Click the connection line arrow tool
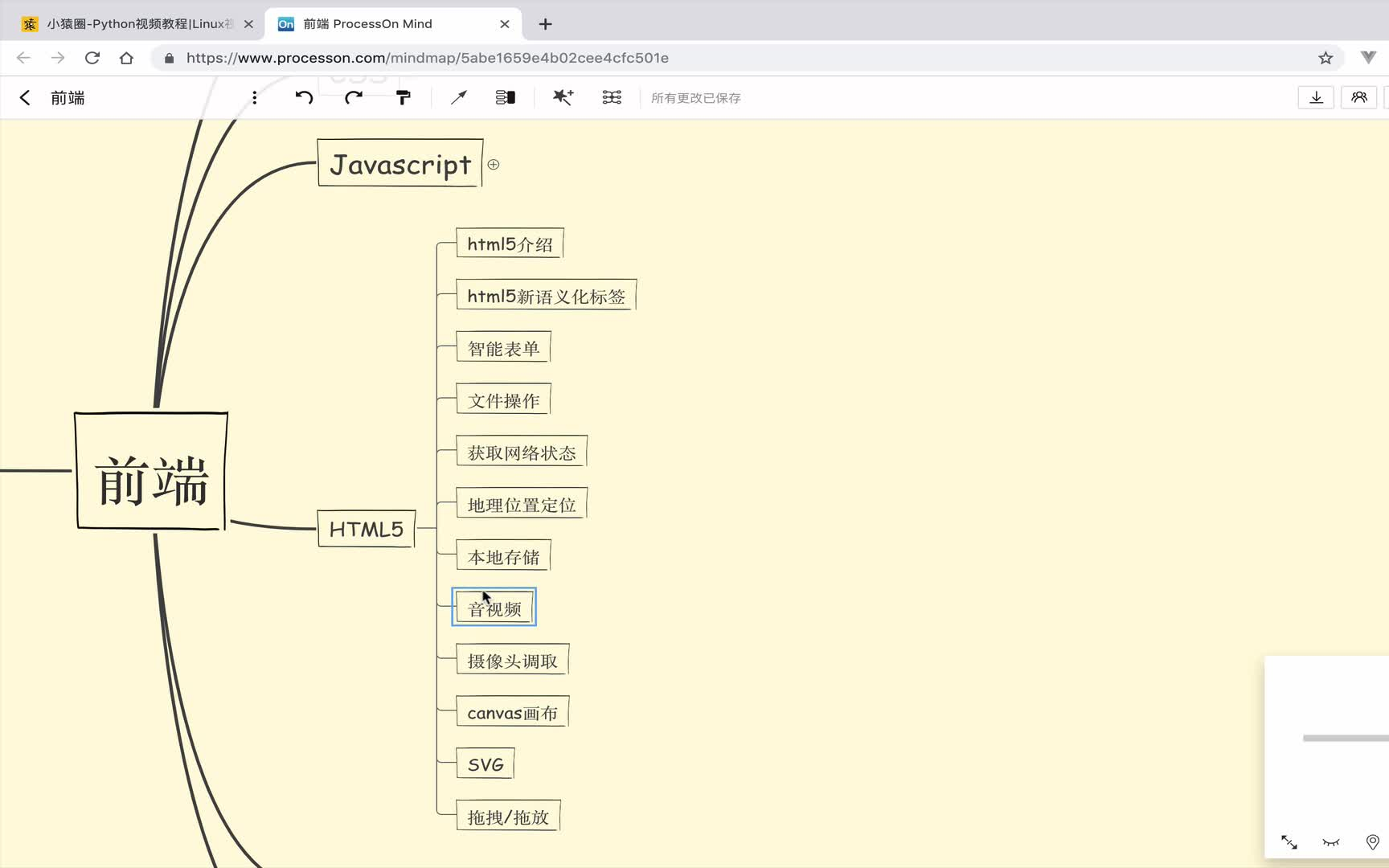1389x868 pixels. click(x=458, y=98)
